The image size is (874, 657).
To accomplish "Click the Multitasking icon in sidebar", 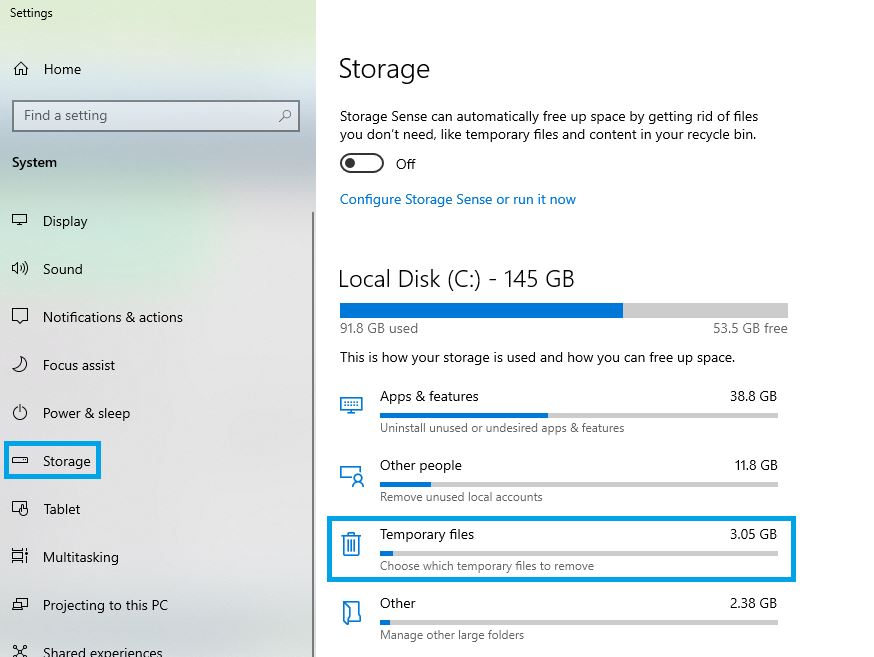I will 20,556.
